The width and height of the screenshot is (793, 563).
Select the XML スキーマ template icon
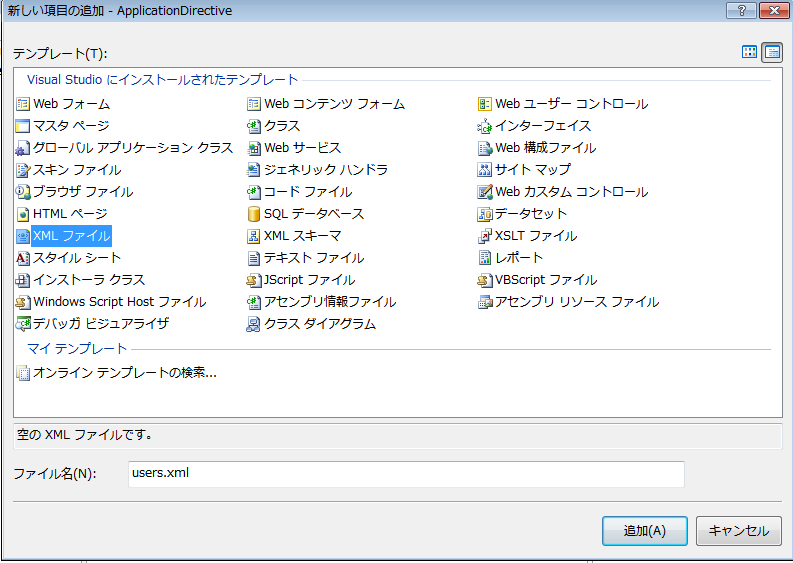pyautogui.click(x=253, y=236)
